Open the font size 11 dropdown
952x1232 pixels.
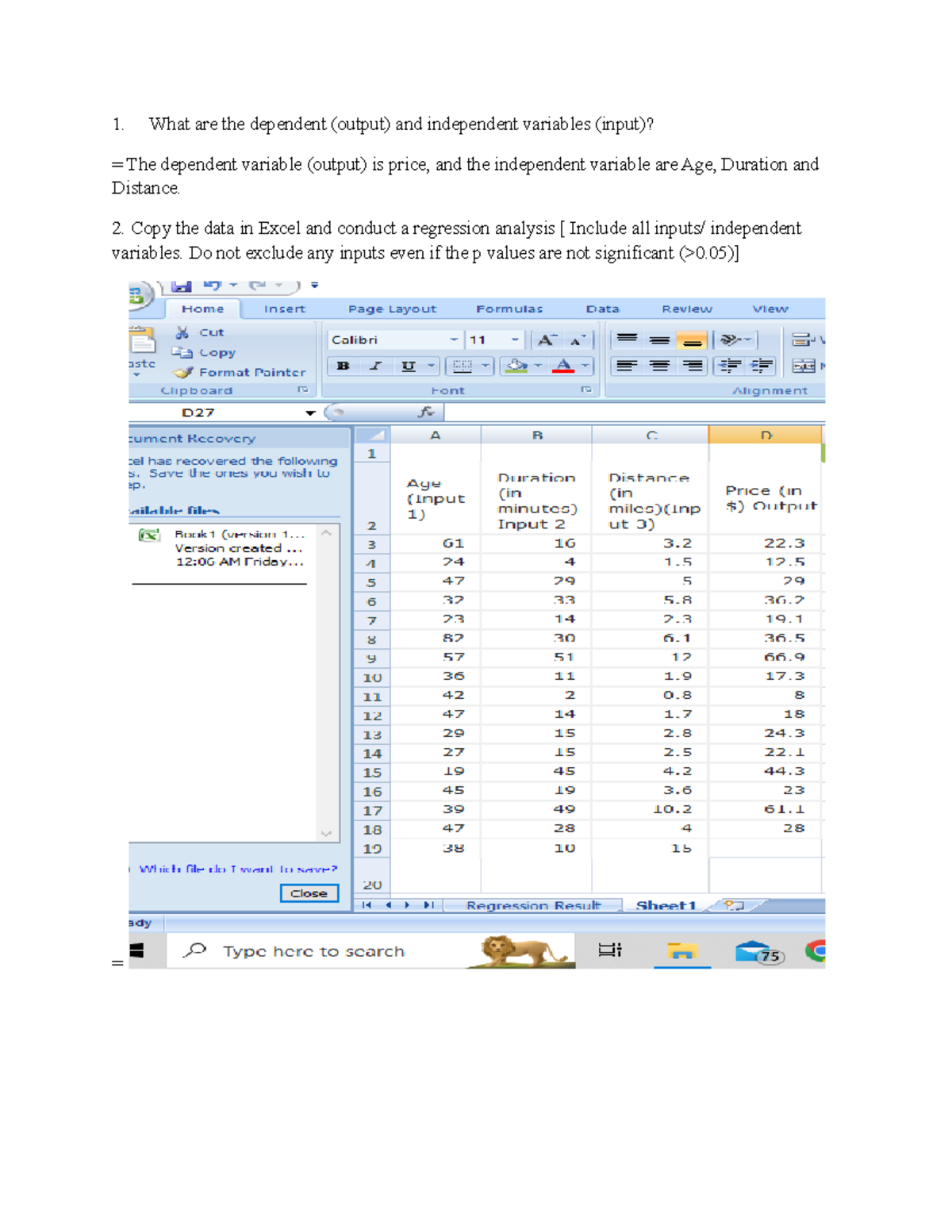pyautogui.click(x=515, y=340)
